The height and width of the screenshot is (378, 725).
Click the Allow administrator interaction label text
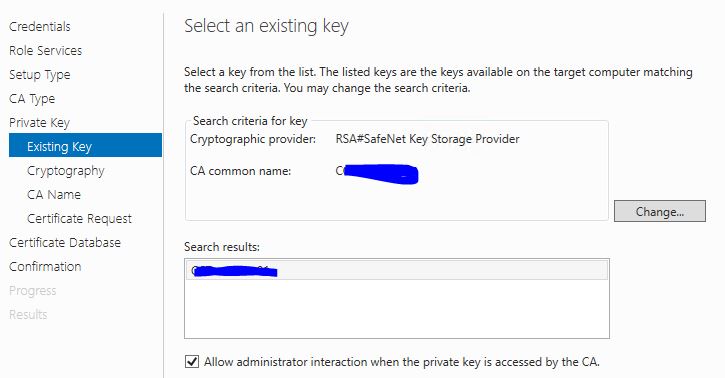402,362
